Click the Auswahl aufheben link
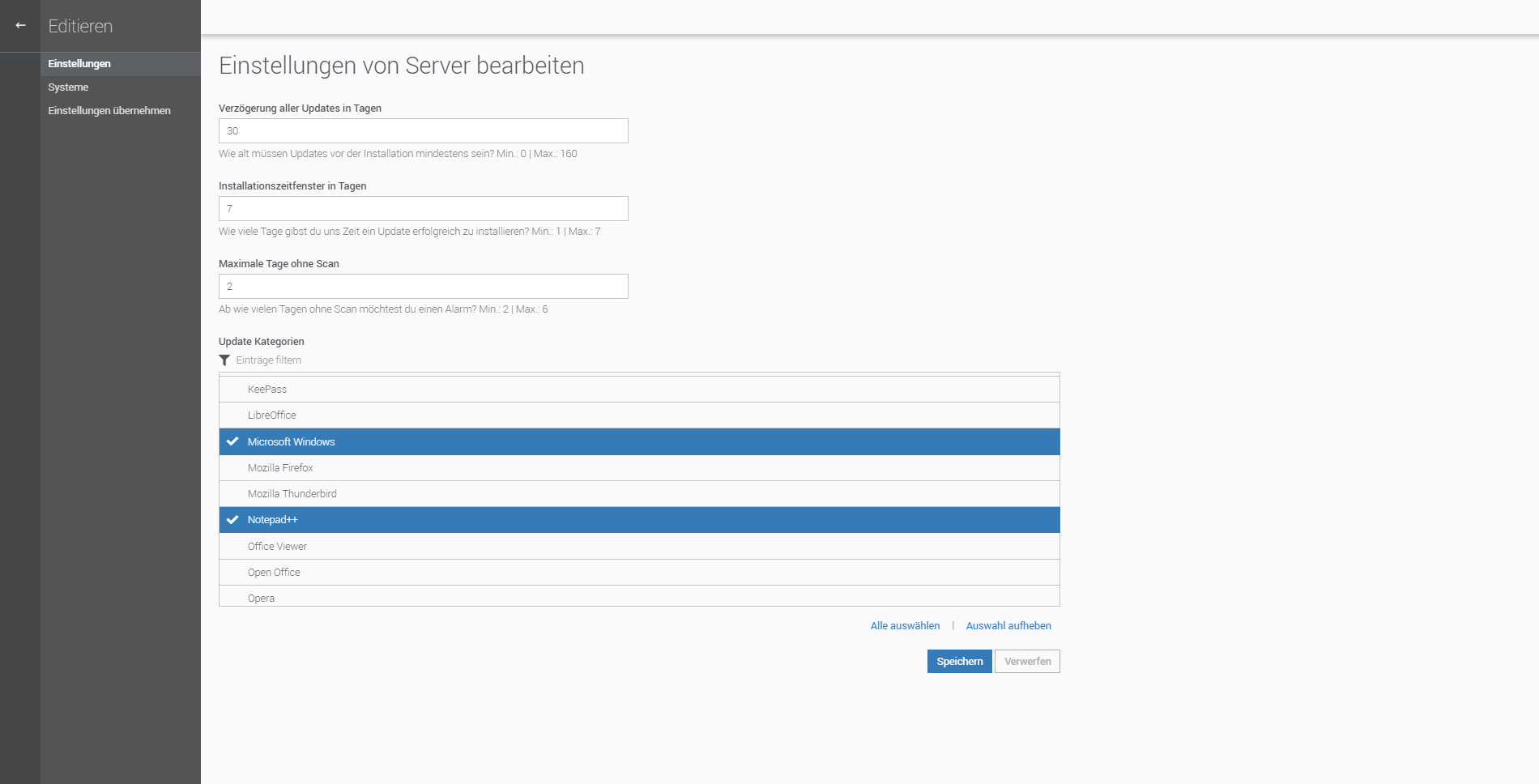Viewport: 1539px width, 784px height. tap(1008, 626)
